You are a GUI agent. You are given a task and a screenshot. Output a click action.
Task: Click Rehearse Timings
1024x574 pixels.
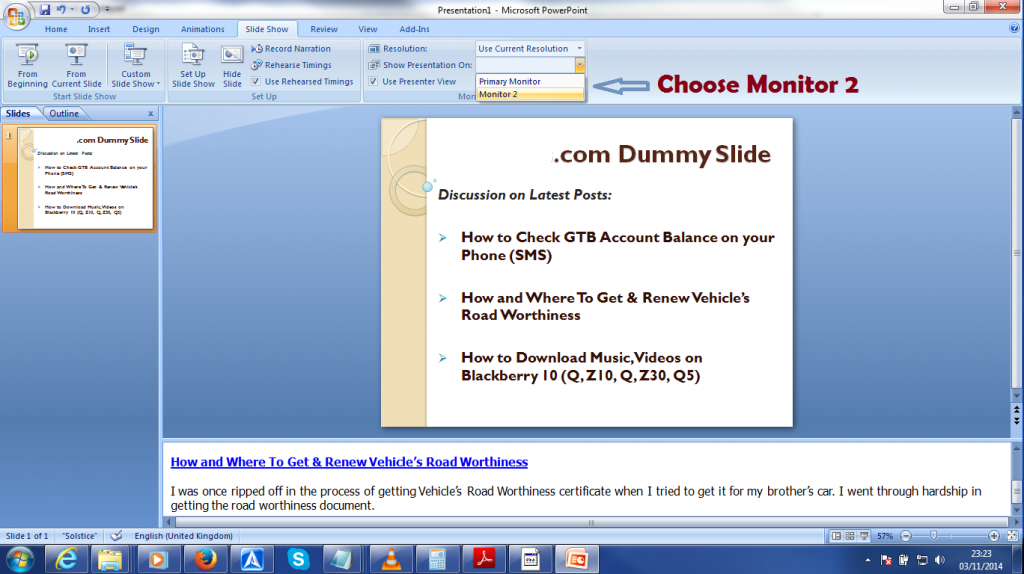[291, 65]
